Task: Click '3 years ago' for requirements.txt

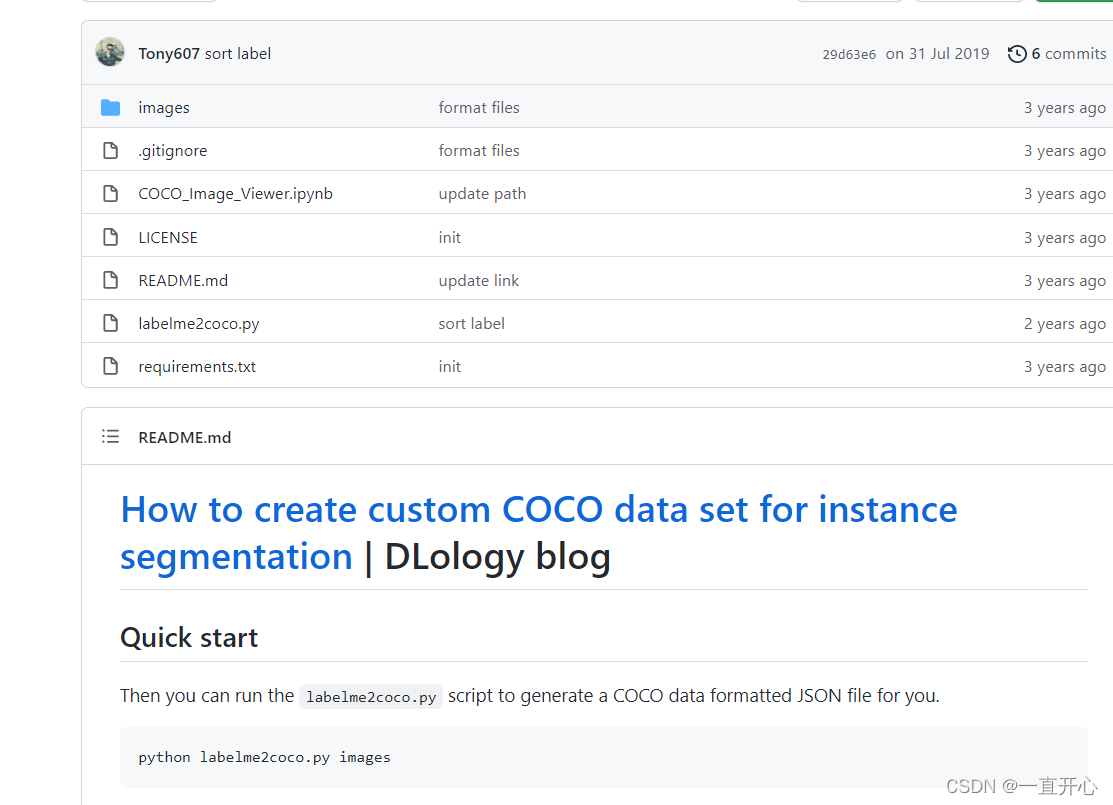Action: coord(1065,367)
